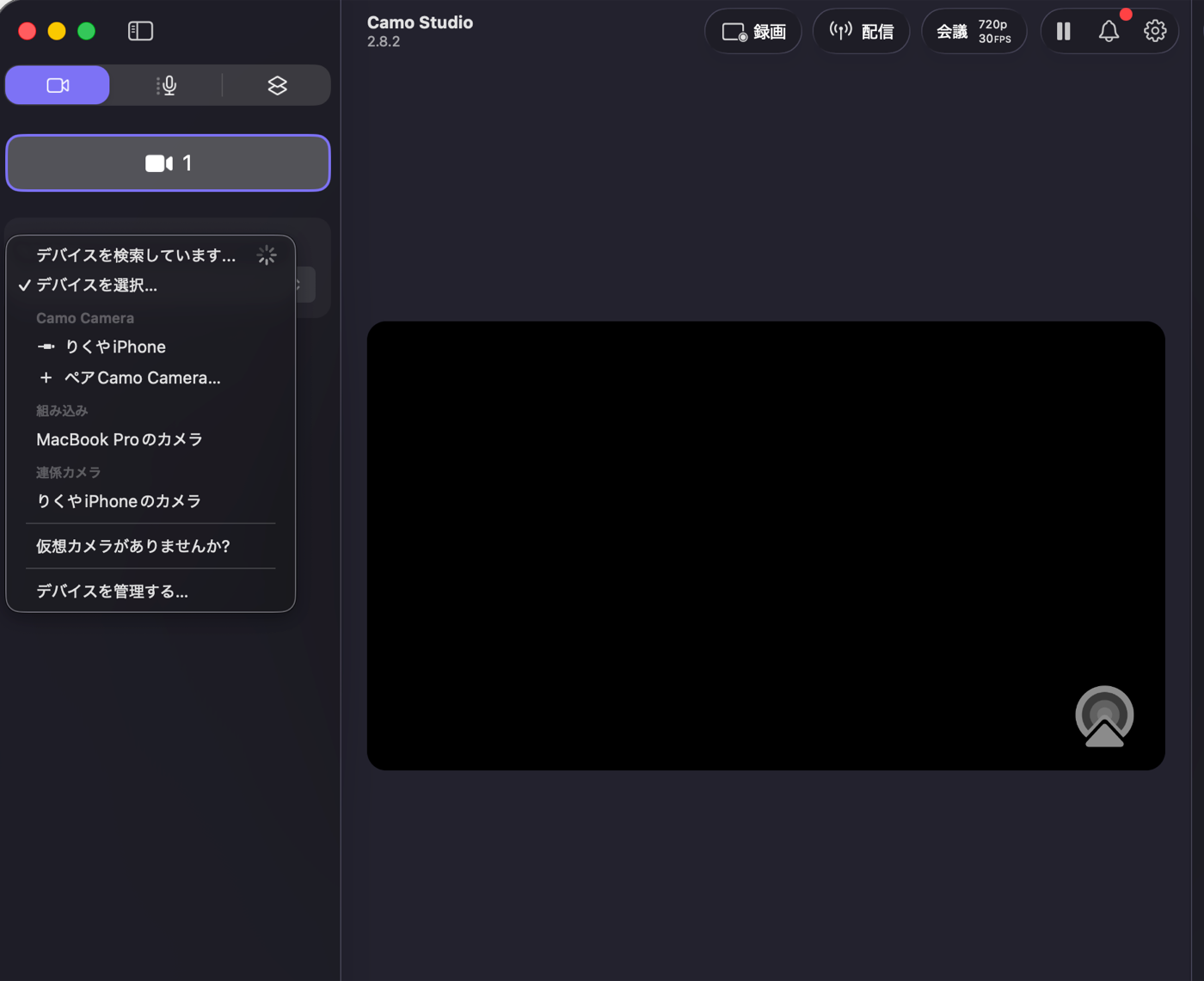Click the デバイスを検索しています... status row
Viewport: 1204px width, 981px height.
[150, 255]
